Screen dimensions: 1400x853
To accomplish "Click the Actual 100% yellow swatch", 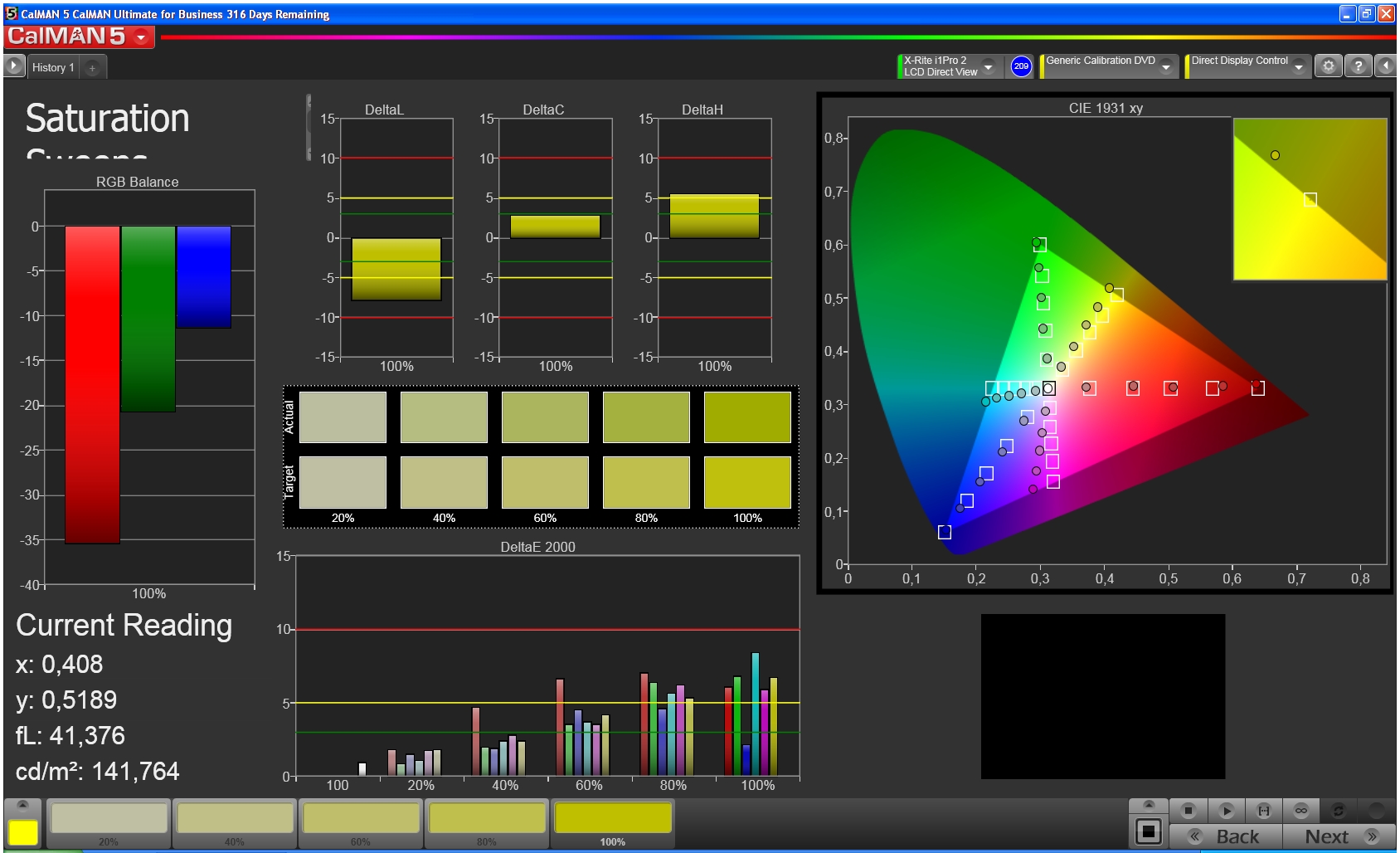I will click(x=747, y=417).
